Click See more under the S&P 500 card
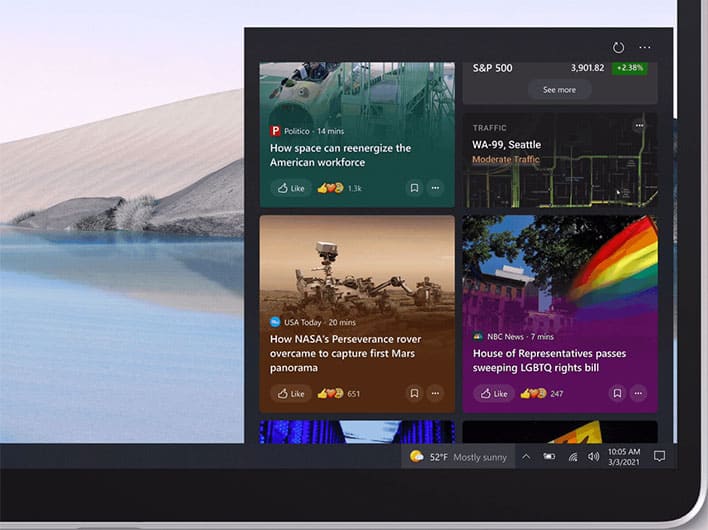This screenshot has width=708, height=530. (x=559, y=90)
